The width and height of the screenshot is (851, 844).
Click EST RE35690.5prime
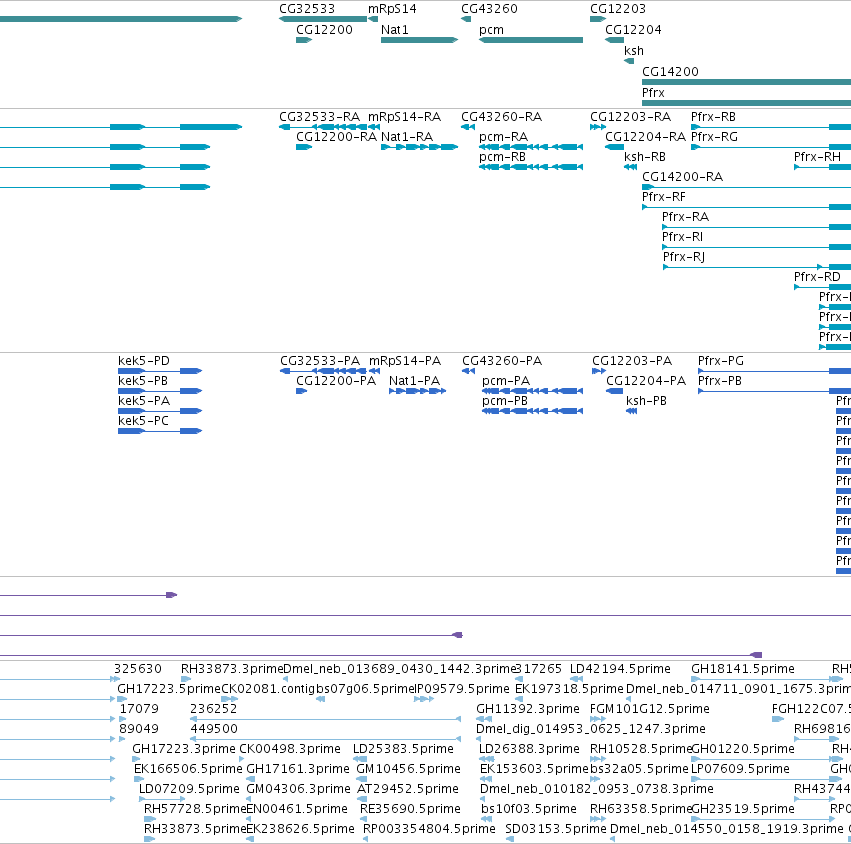tap(410, 809)
